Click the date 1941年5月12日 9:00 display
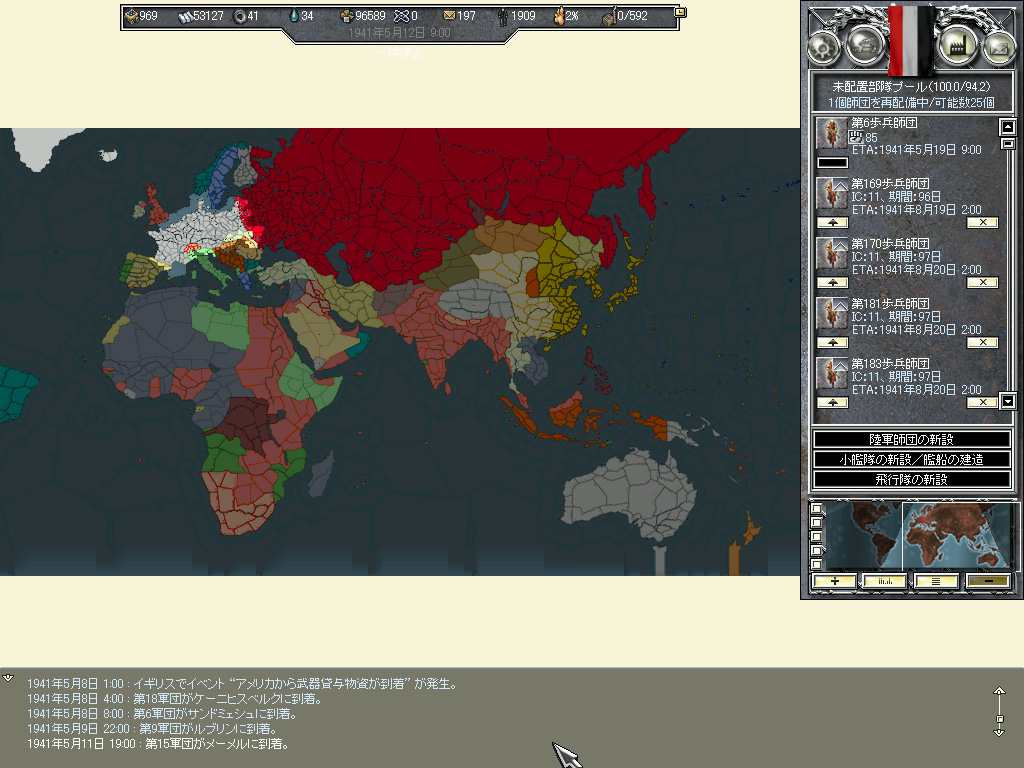This screenshot has width=1024, height=768. 399,33
